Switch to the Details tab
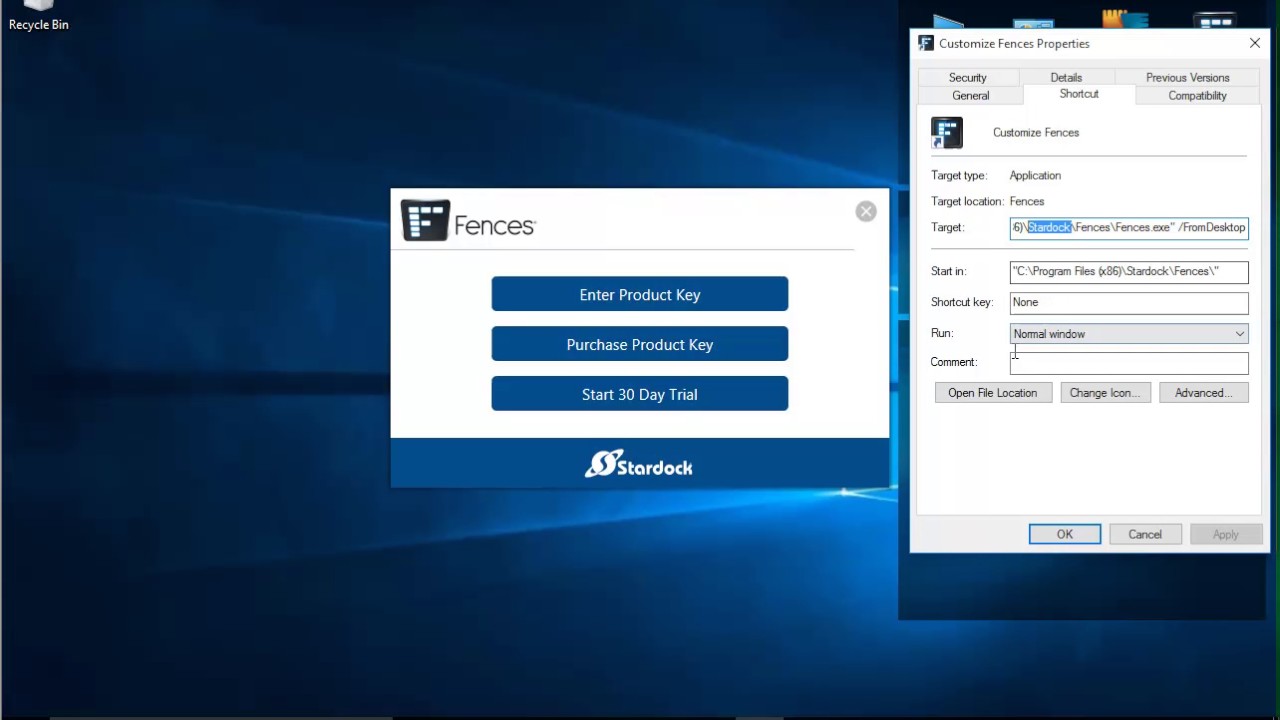Viewport: 1280px width, 720px height. pos(1066,77)
